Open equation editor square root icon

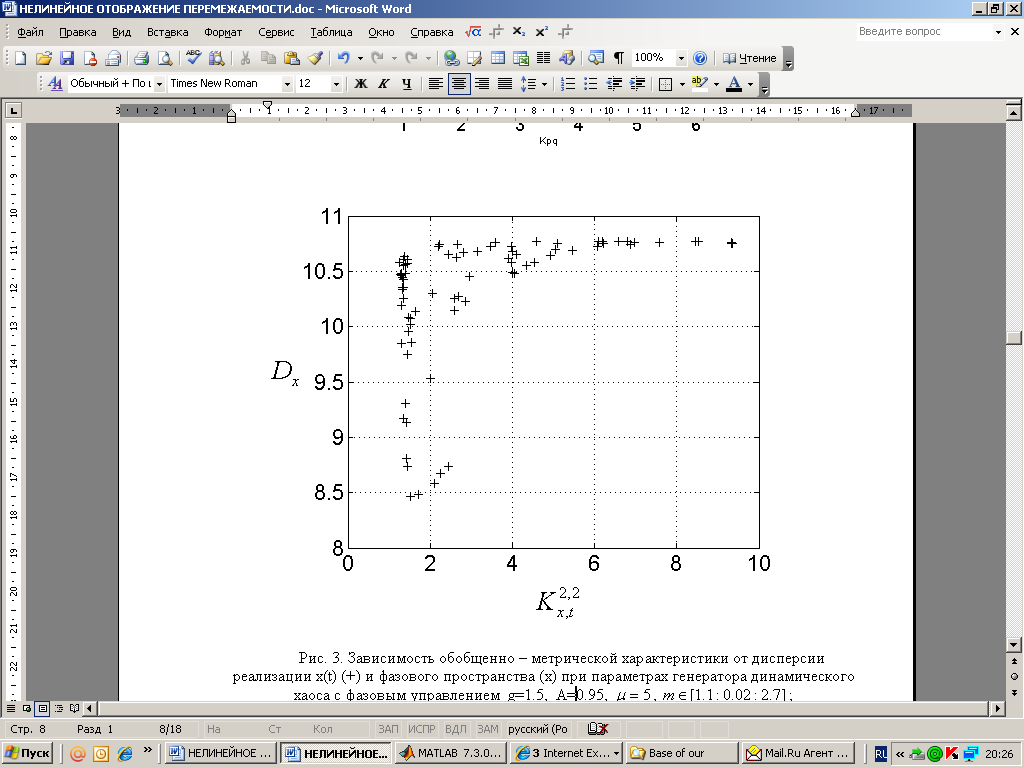click(x=473, y=31)
